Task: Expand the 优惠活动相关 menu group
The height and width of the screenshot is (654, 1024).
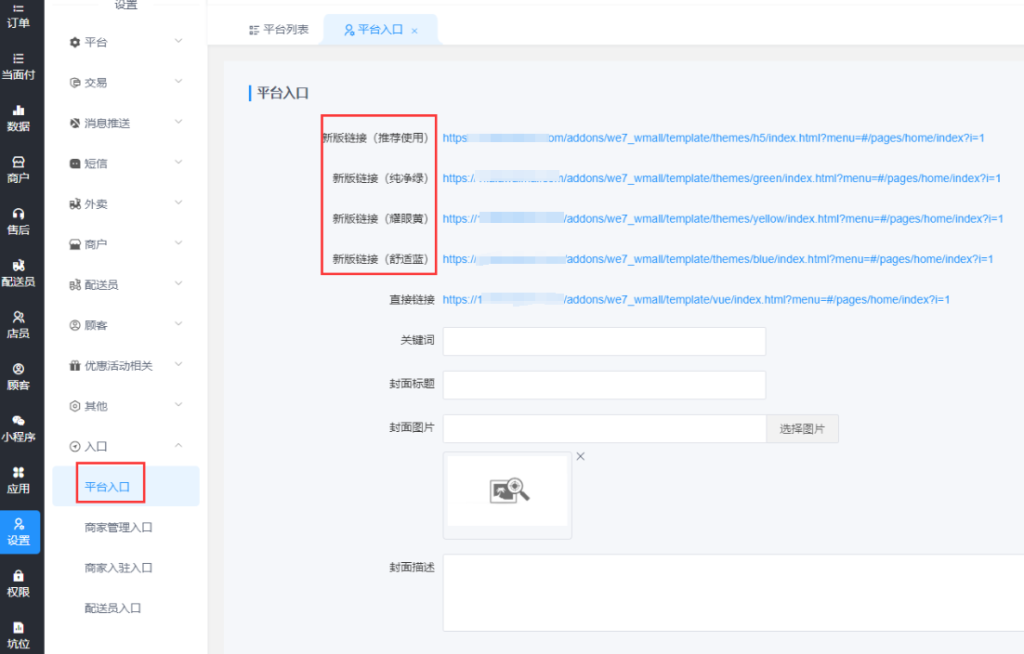Action: click(125, 366)
